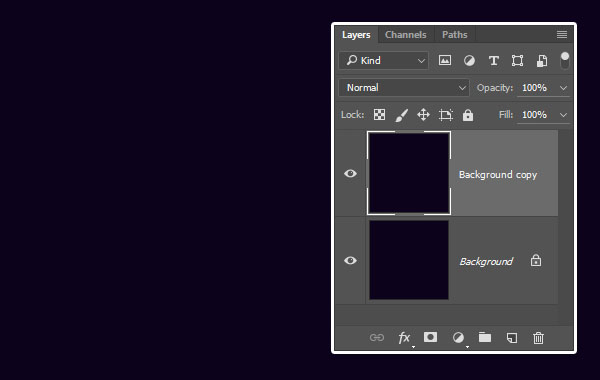The width and height of the screenshot is (600, 380).
Task: Open the Layers panel menu
Action: point(562,35)
